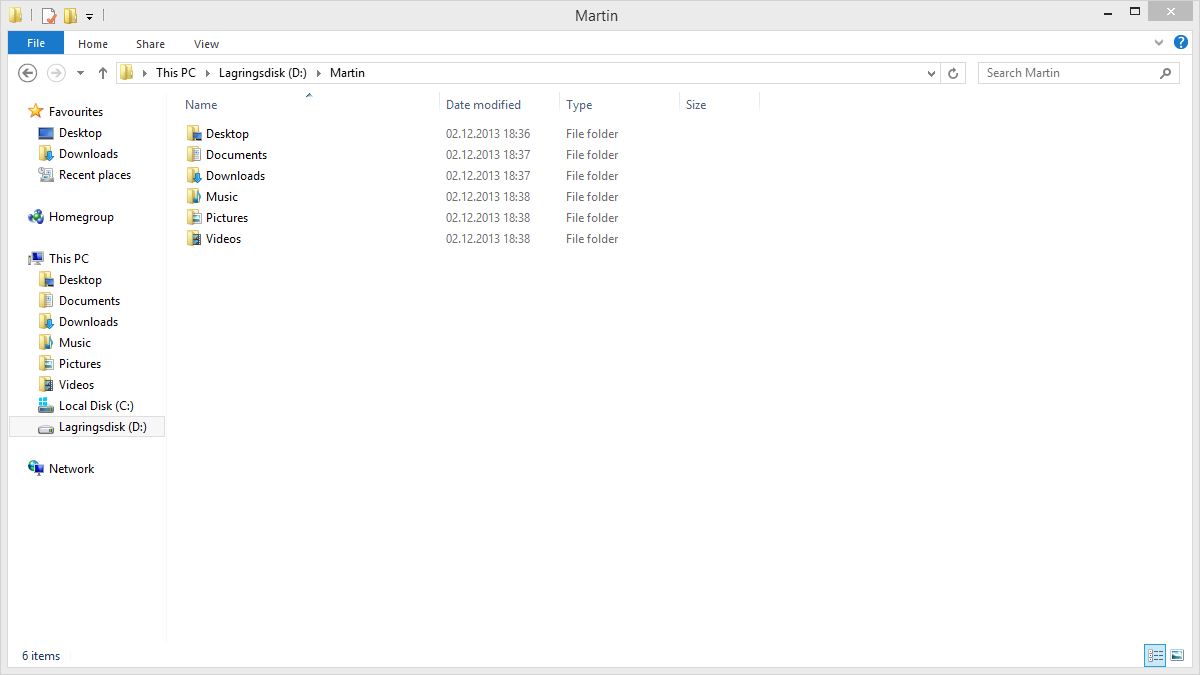The height and width of the screenshot is (675, 1200).
Task: Switch to Details view in the status bar
Action: point(1156,656)
